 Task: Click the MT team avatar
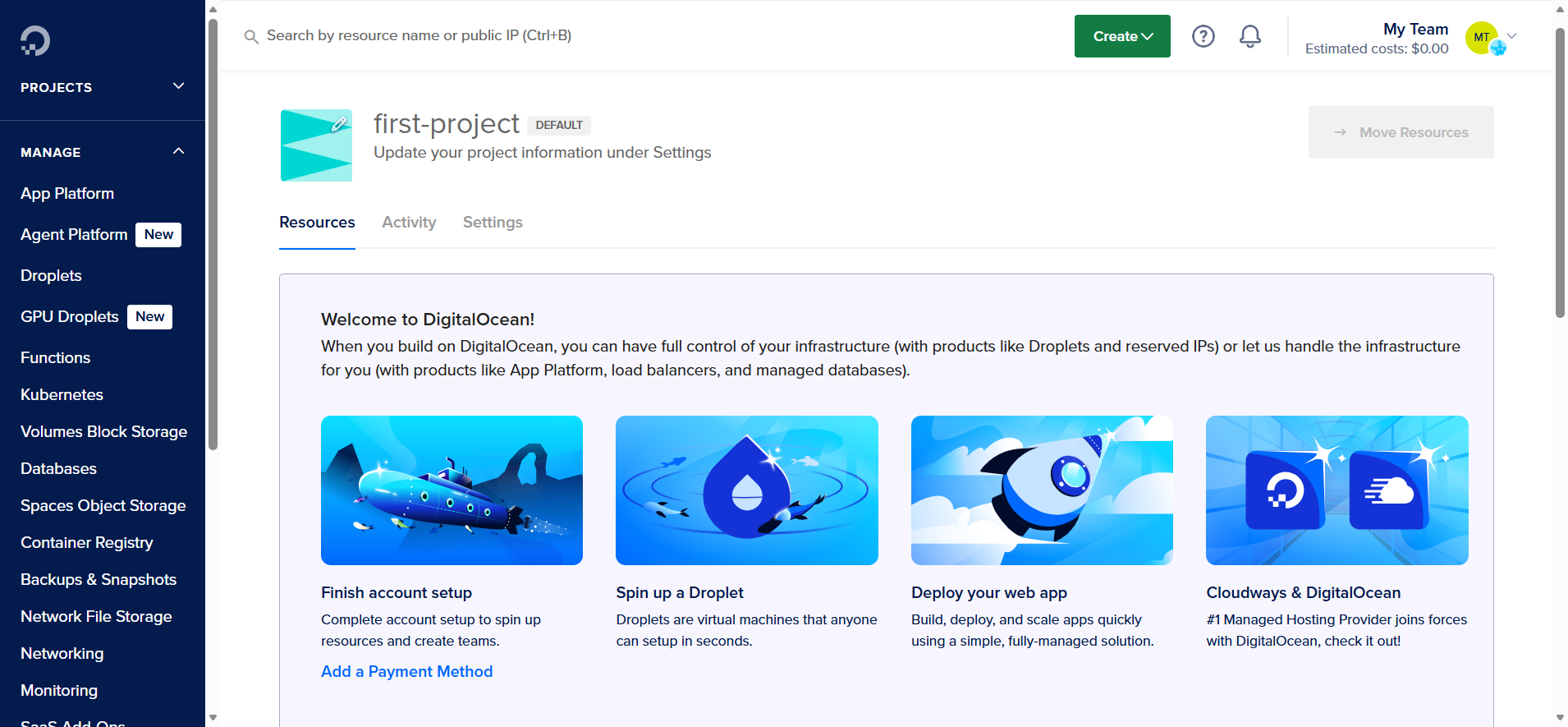(1482, 37)
